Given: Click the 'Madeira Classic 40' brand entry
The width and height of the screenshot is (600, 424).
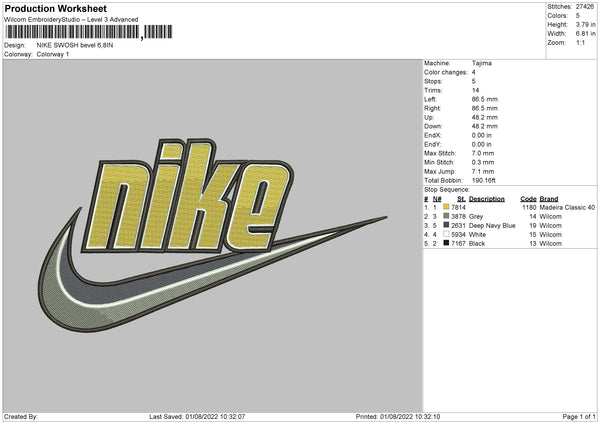Looking at the screenshot, I should 567,207.
